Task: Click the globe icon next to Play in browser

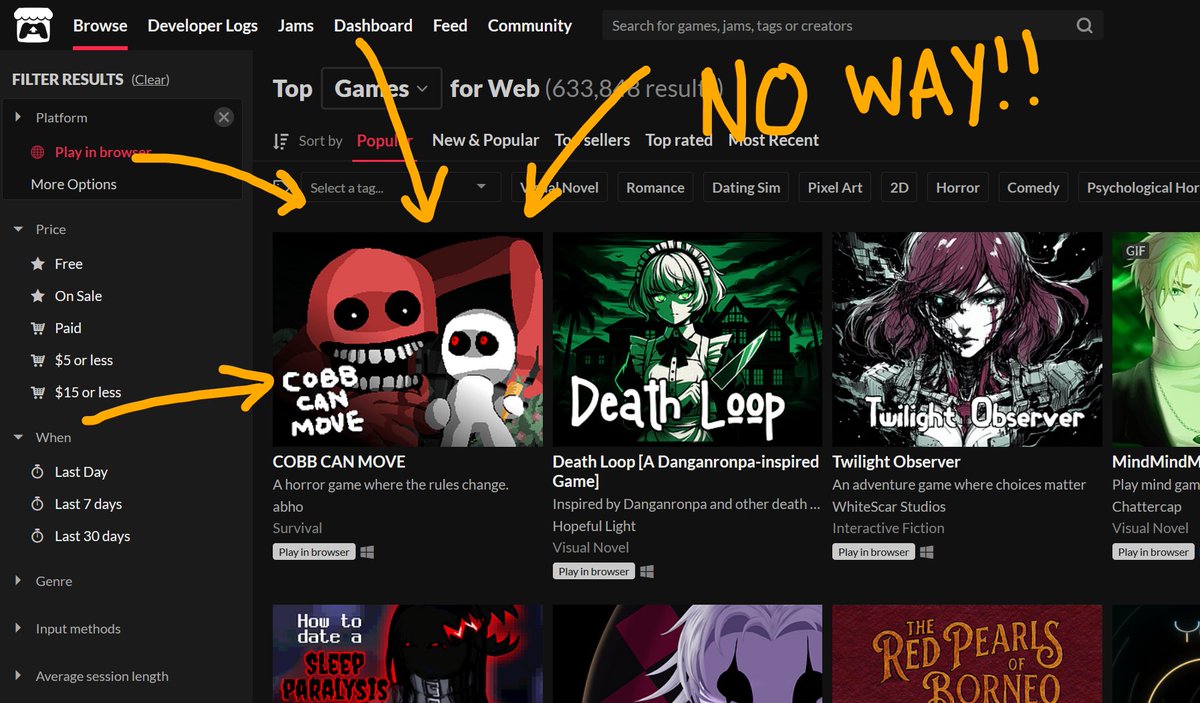Action: (38, 153)
